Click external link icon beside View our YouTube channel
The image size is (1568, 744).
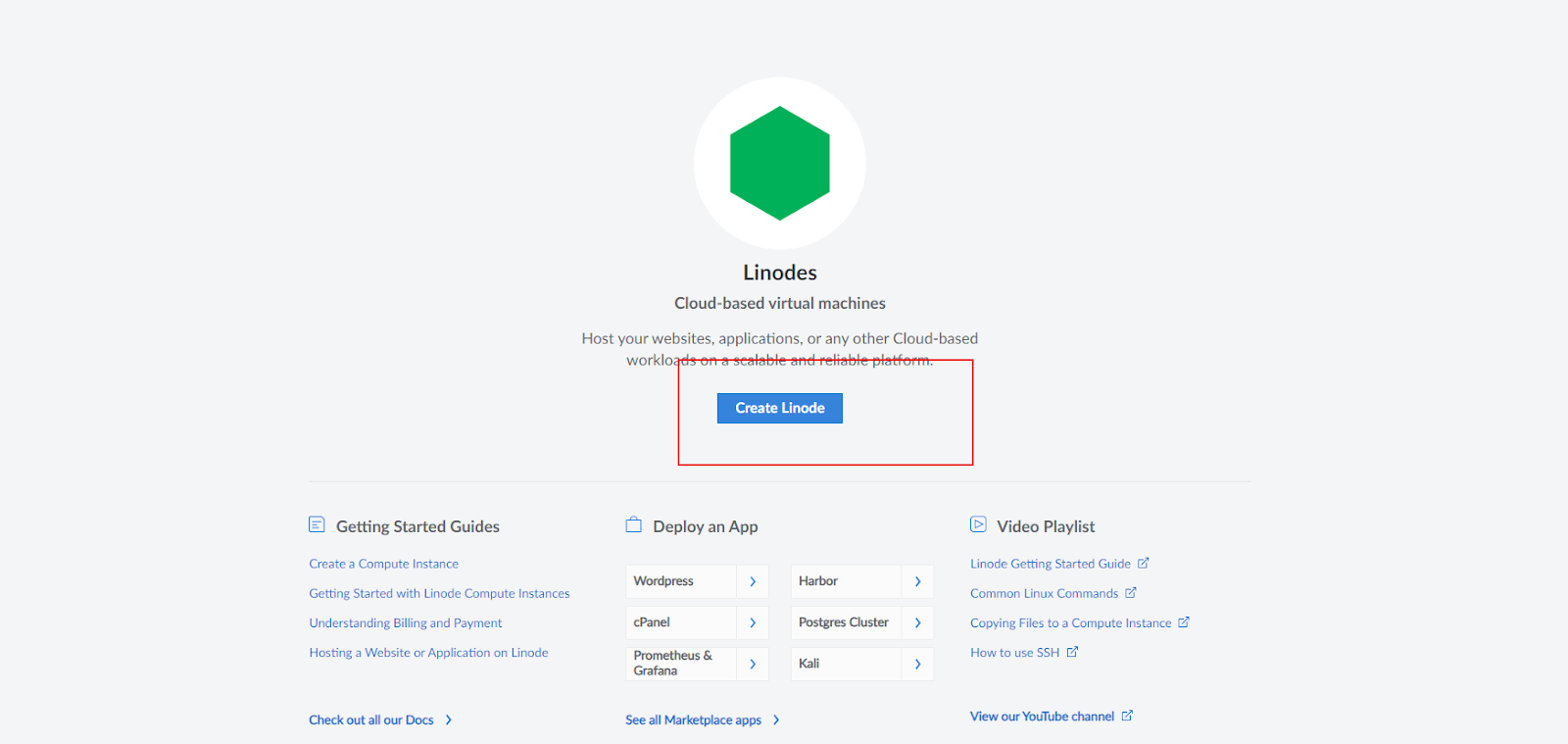point(1127,716)
